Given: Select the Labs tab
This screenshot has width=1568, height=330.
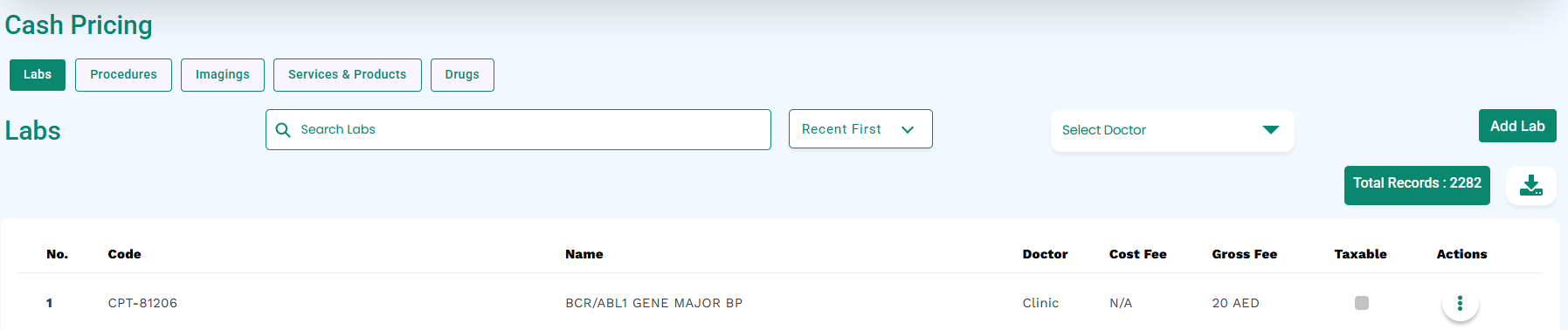Looking at the screenshot, I should tap(38, 75).
